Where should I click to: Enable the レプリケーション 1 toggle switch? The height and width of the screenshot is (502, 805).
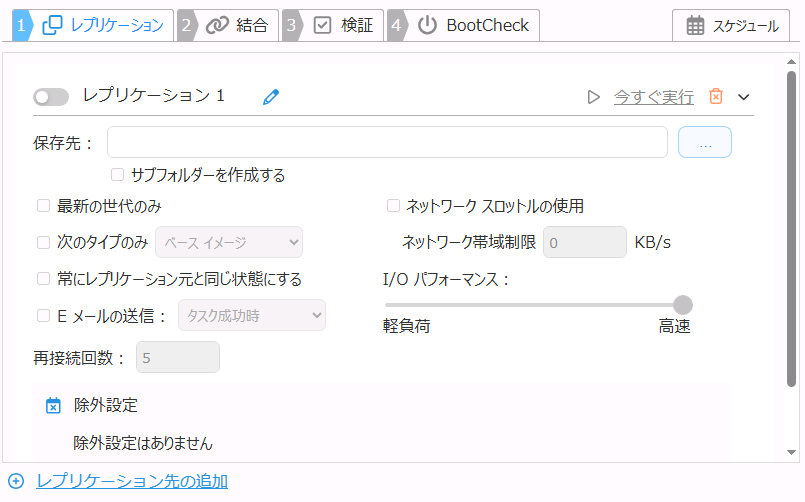pyautogui.click(x=51, y=97)
